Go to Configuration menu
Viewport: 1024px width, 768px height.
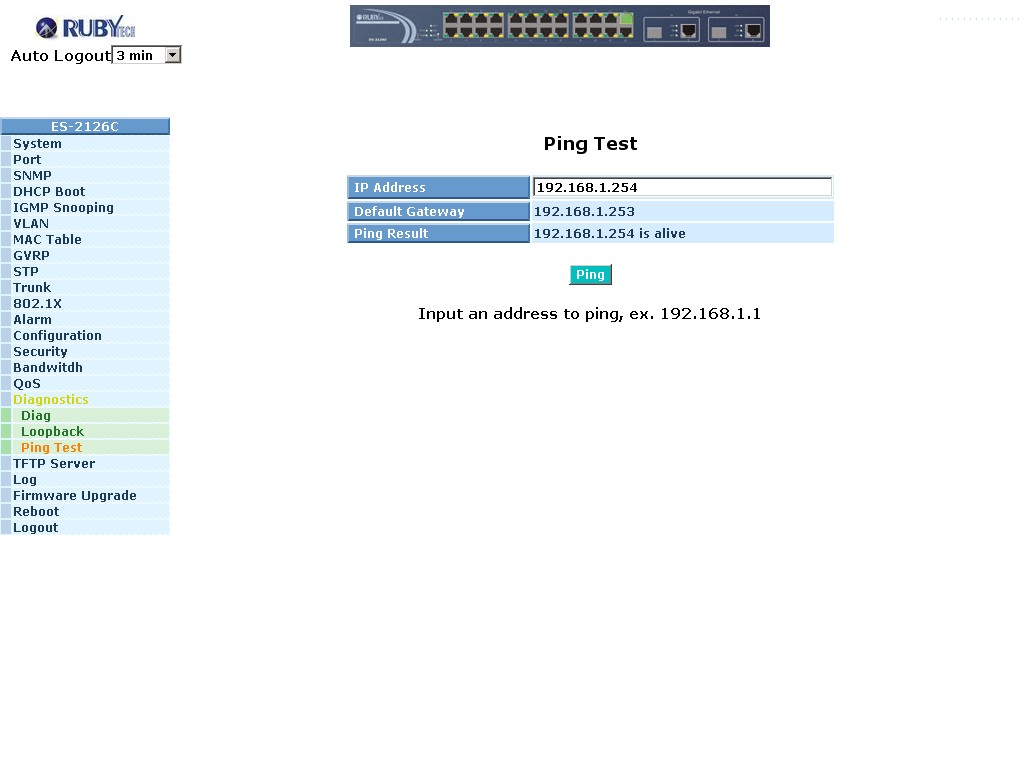click(x=57, y=336)
